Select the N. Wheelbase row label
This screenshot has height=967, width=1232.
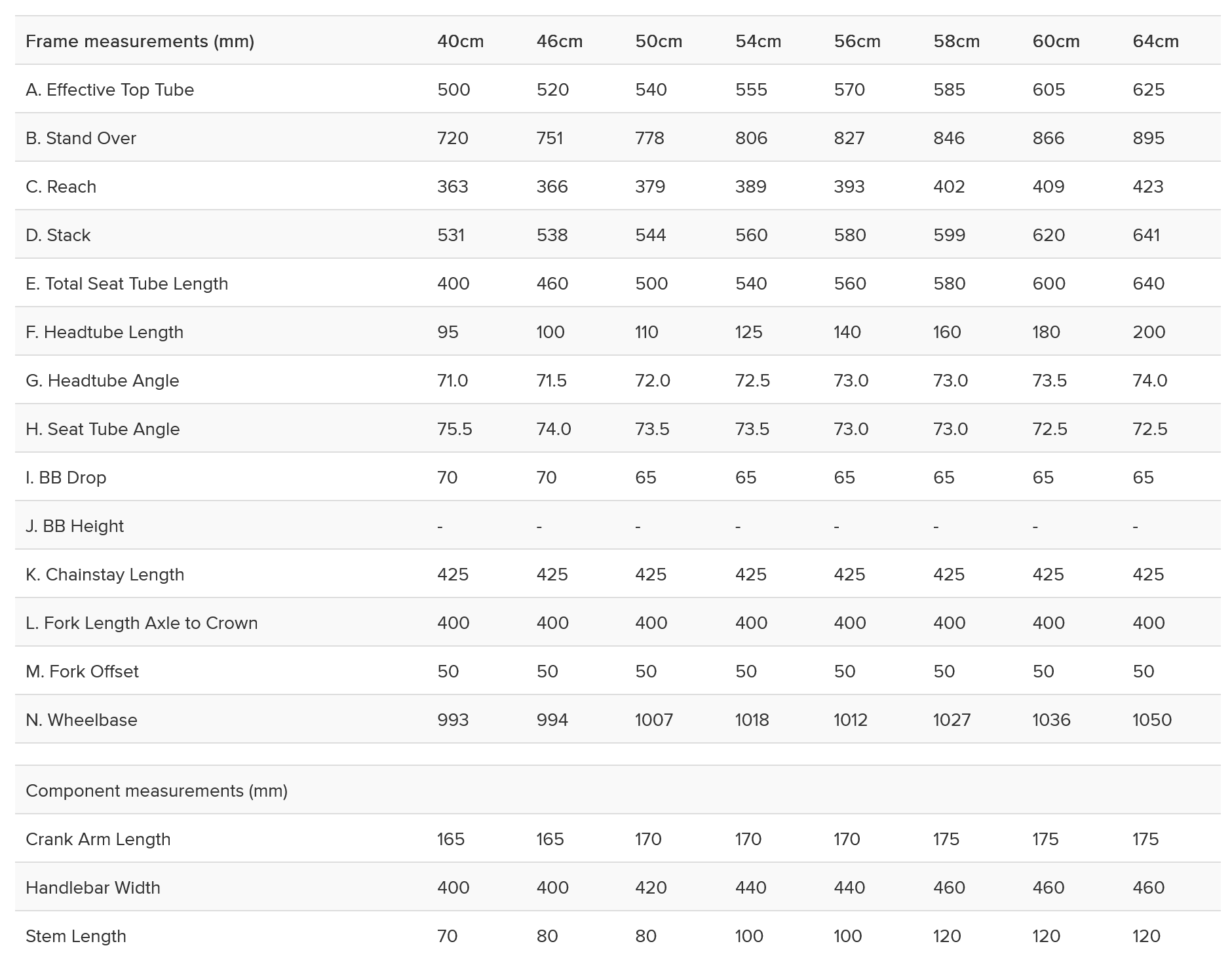(x=81, y=720)
